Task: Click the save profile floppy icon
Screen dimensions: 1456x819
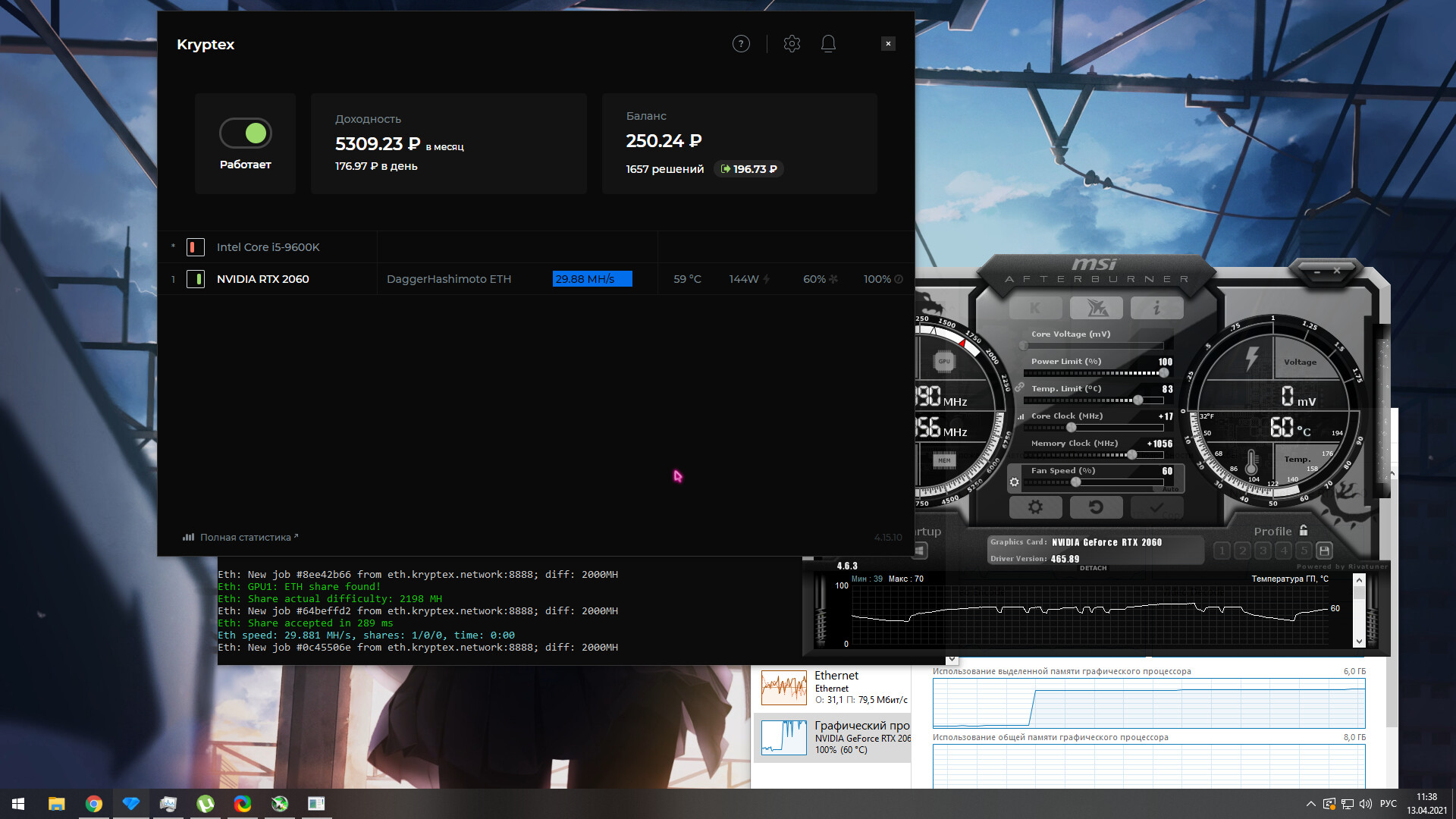Action: pyautogui.click(x=1324, y=551)
